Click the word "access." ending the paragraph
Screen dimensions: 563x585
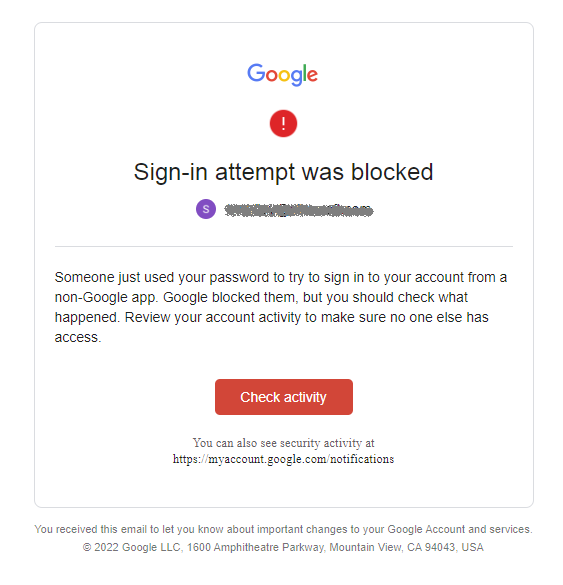pos(78,337)
